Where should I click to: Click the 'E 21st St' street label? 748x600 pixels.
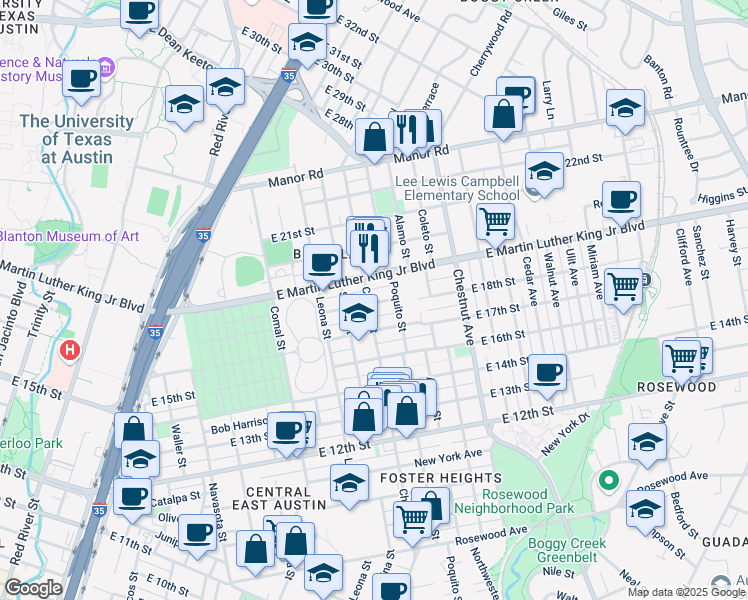[x=293, y=234]
